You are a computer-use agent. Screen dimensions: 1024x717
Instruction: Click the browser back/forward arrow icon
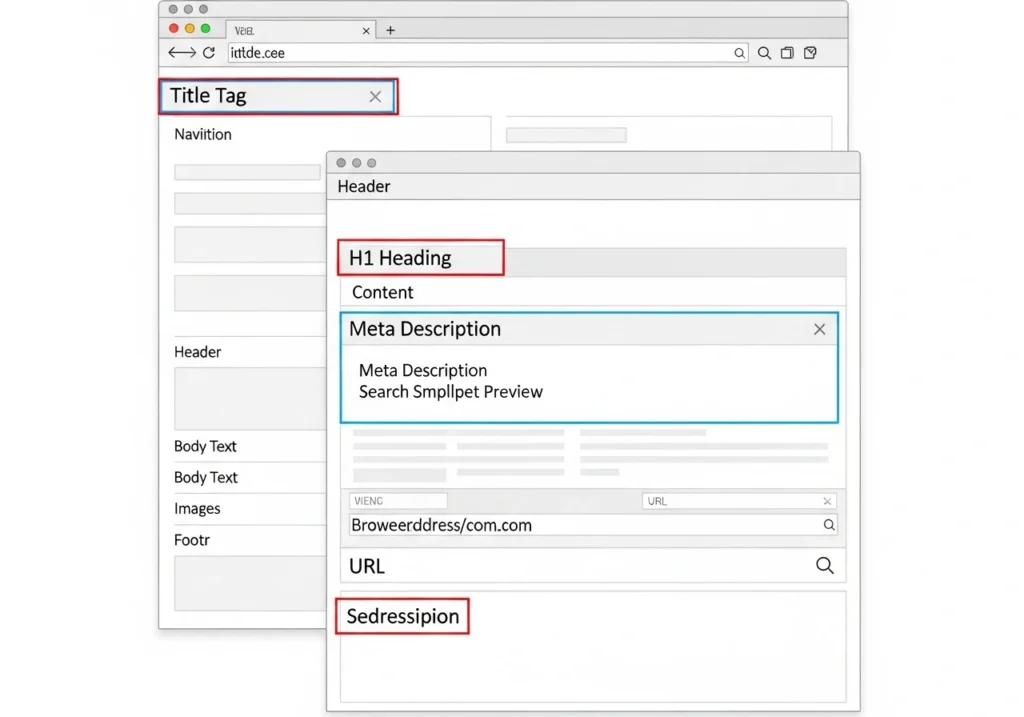click(182, 53)
